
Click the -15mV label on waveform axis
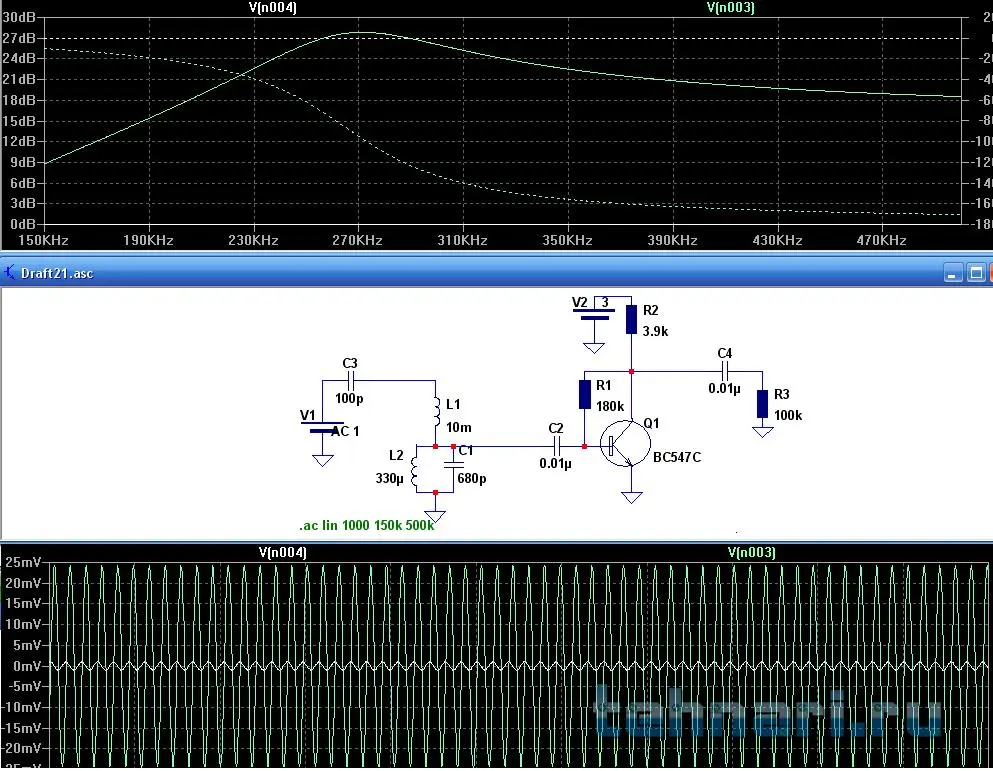[21, 728]
